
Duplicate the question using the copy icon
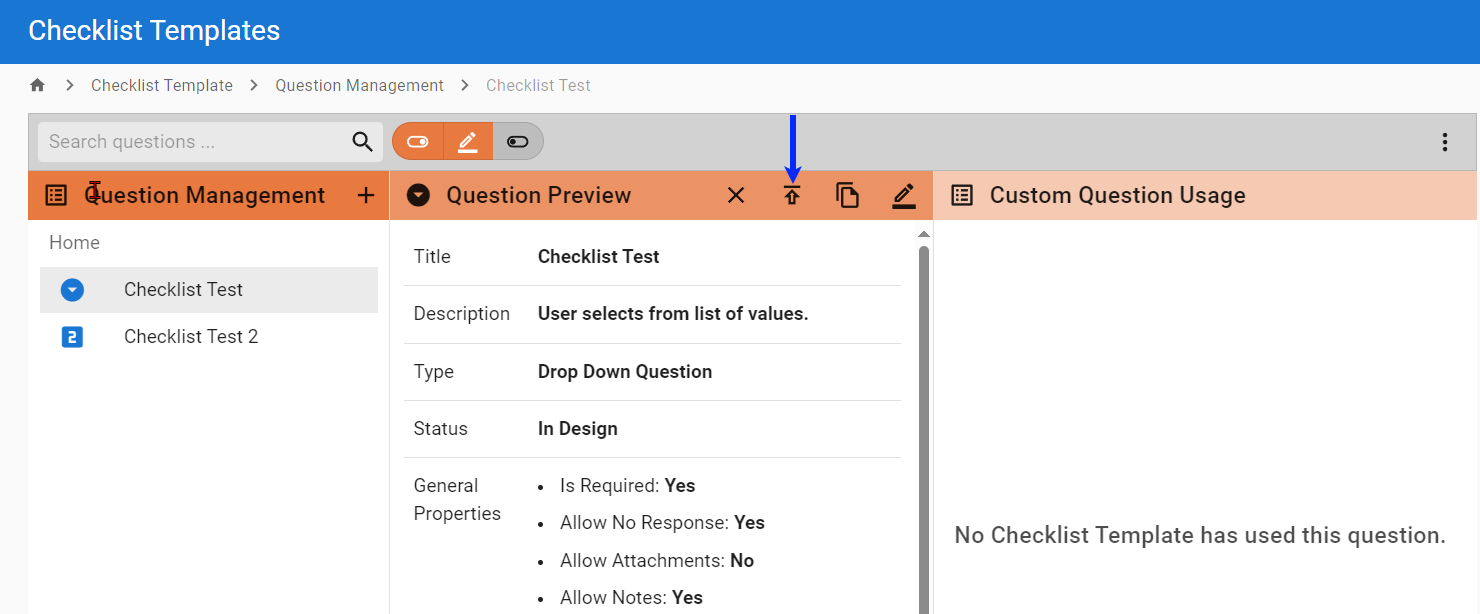[x=847, y=195]
